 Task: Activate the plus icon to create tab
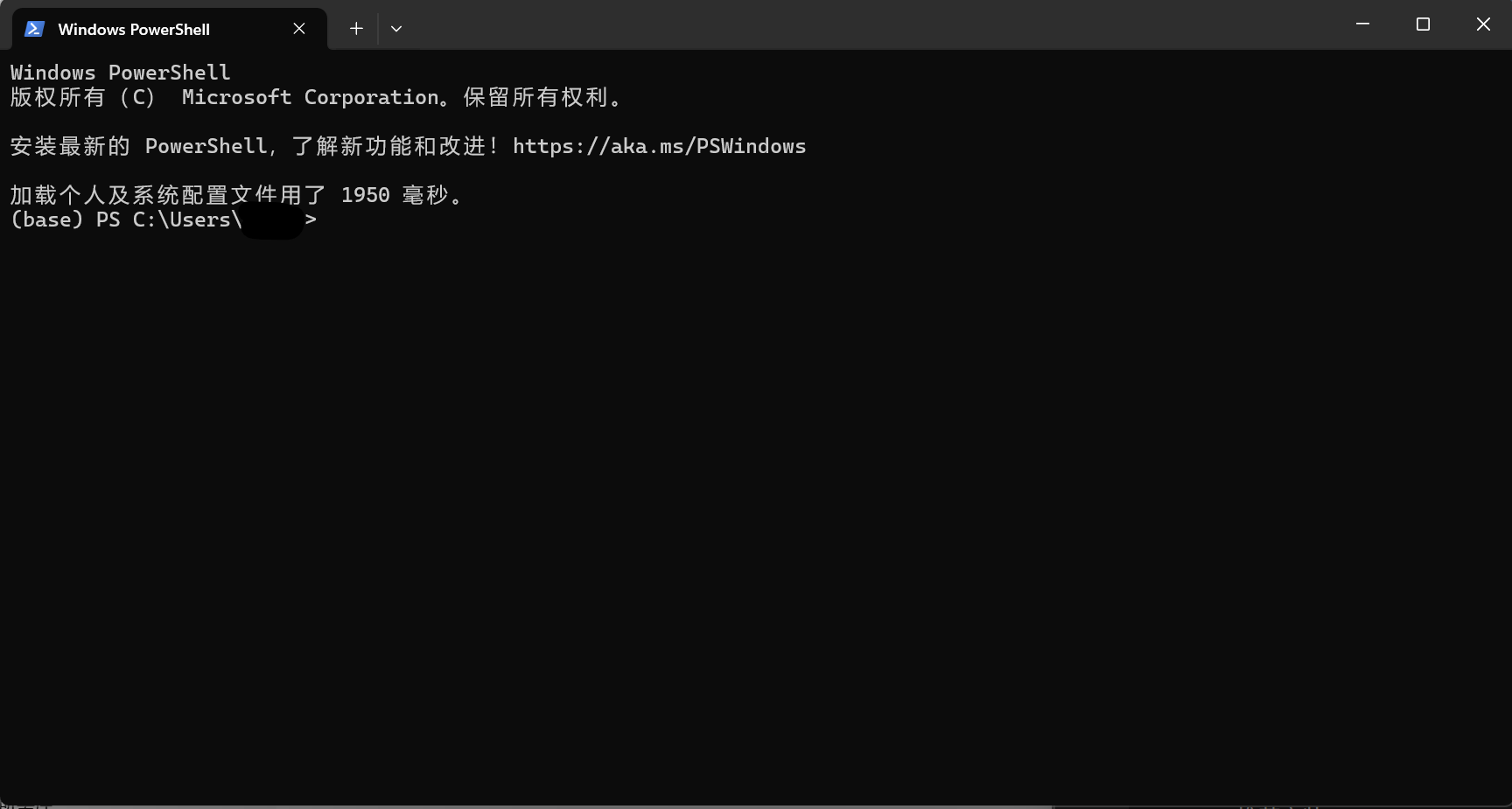coord(356,28)
